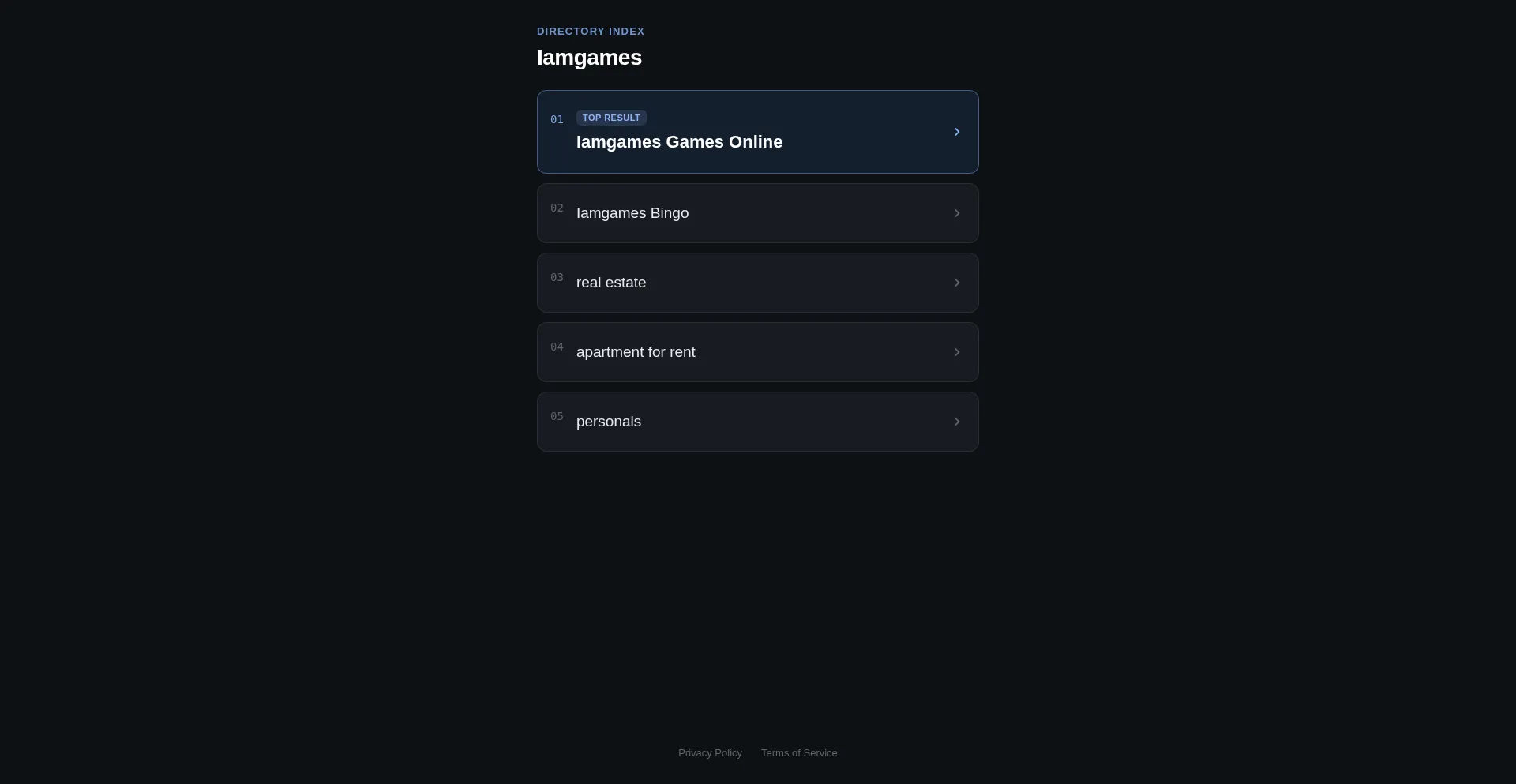Click the chevron beside apartment for rent
The width and height of the screenshot is (1516, 784).
pos(957,352)
